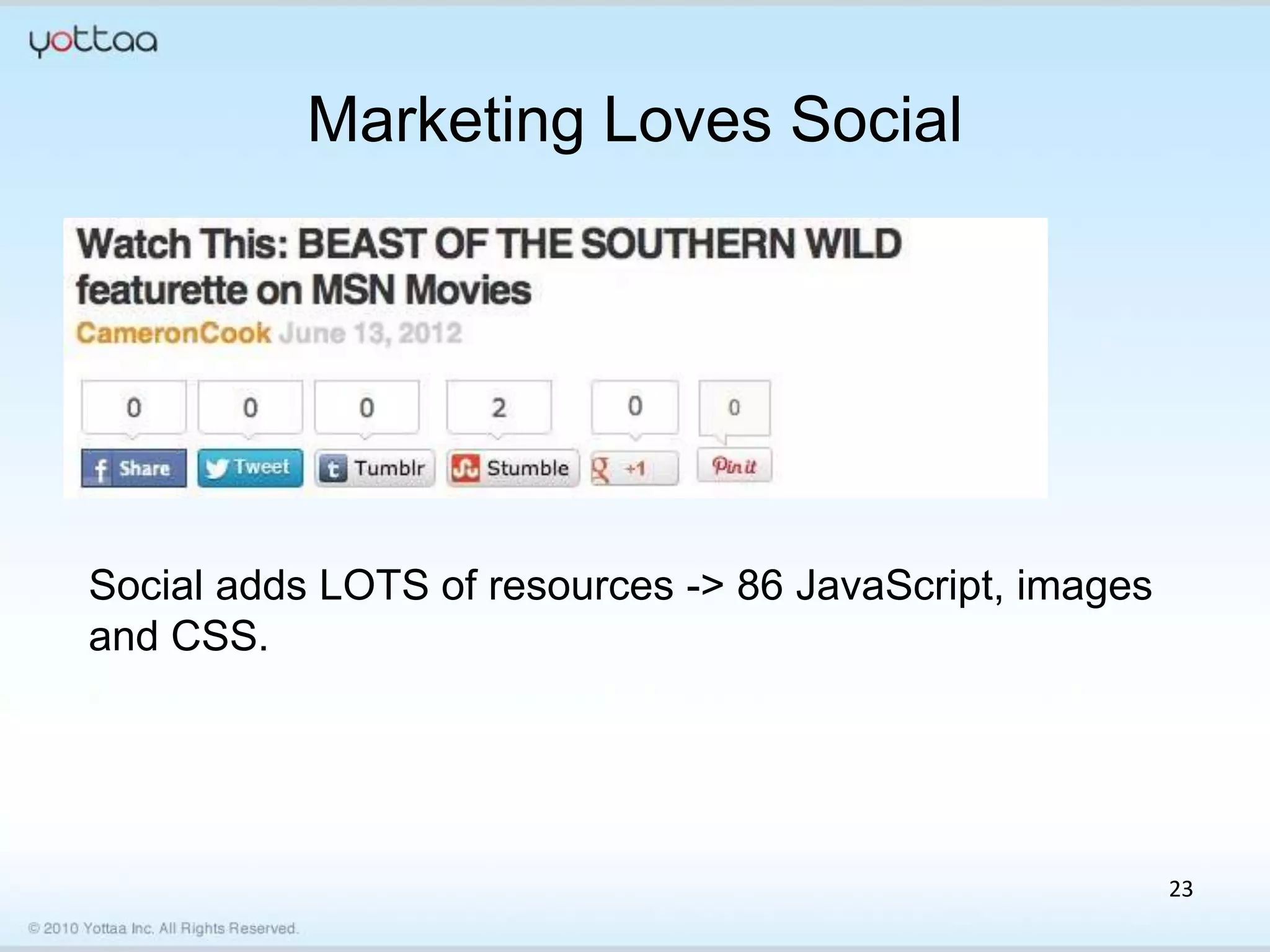The width and height of the screenshot is (1270, 952).
Task: Open the CameronCook author link
Action: [174, 333]
